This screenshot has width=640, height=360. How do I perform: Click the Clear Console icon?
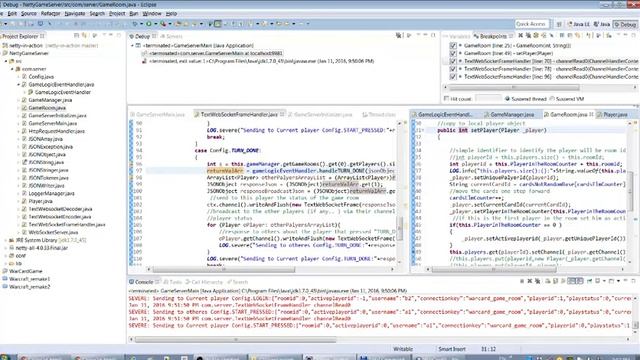[548, 281]
